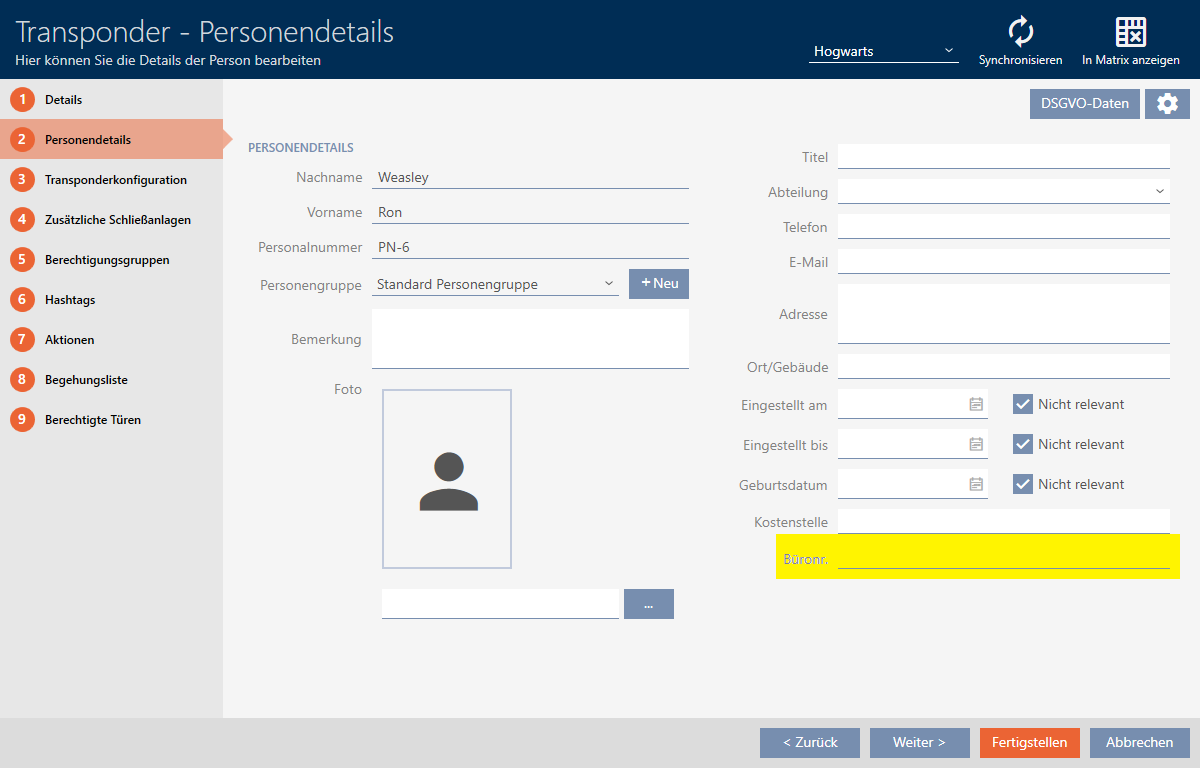Browse for photo file with ellipsis button

[649, 604]
